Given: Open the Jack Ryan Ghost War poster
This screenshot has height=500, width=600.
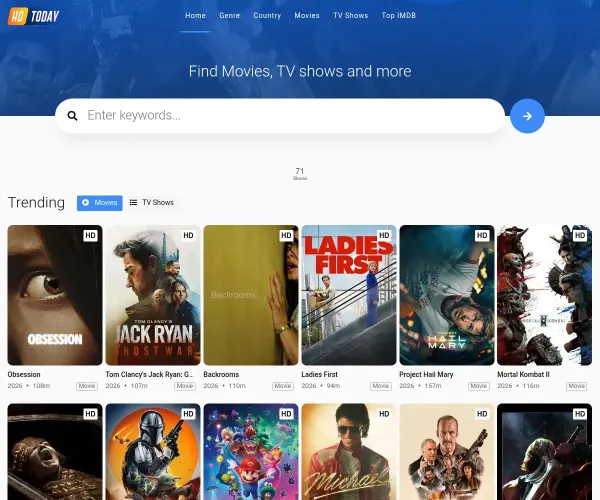Looking at the screenshot, I should pyautogui.click(x=153, y=295).
